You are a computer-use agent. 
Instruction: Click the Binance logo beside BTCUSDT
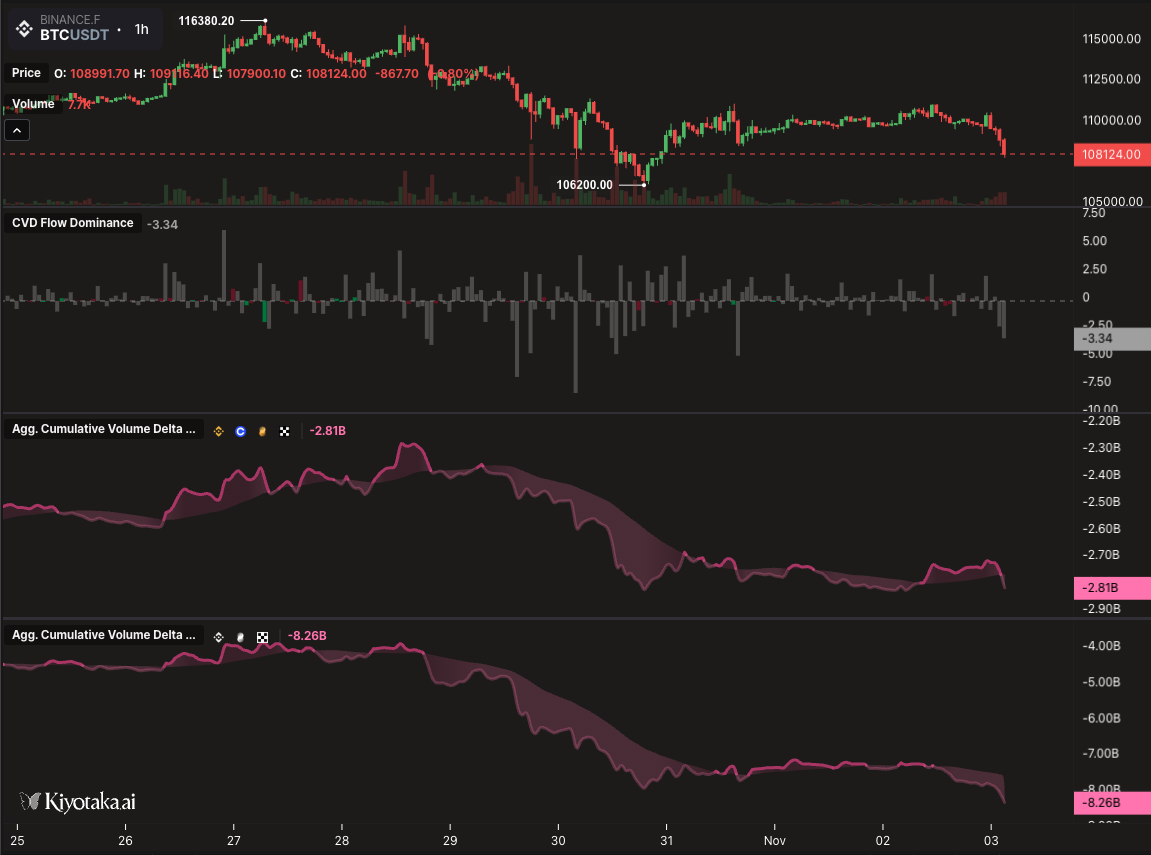click(x=22, y=27)
